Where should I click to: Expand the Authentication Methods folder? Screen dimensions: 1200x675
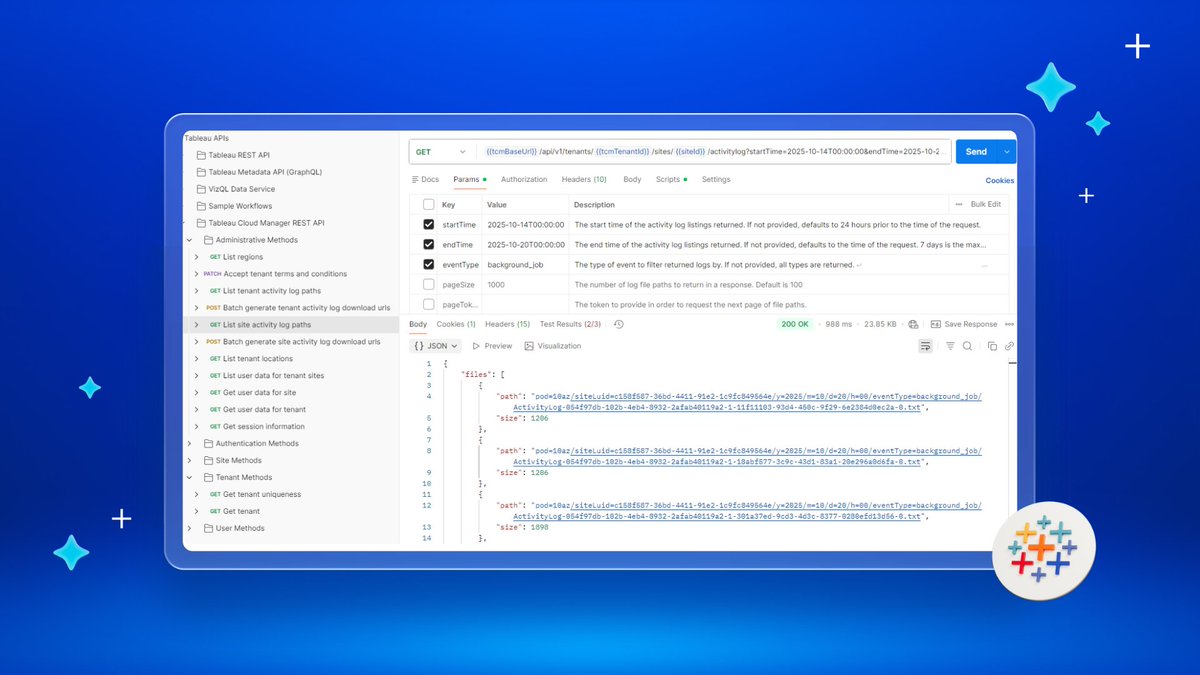(189, 444)
